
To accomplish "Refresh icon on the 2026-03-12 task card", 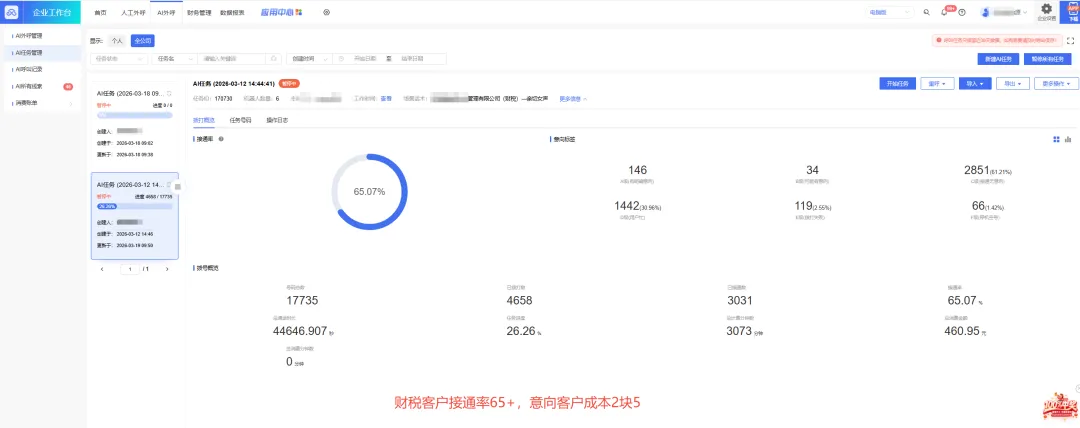I will tap(169, 185).
